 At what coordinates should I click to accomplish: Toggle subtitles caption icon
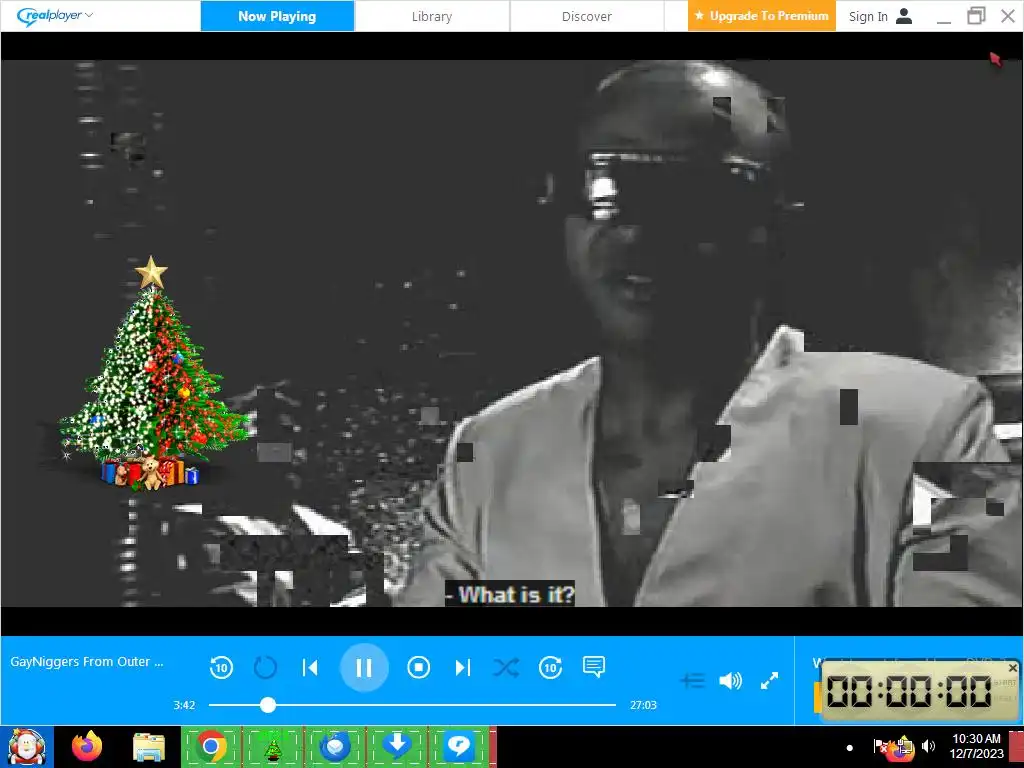coord(594,667)
